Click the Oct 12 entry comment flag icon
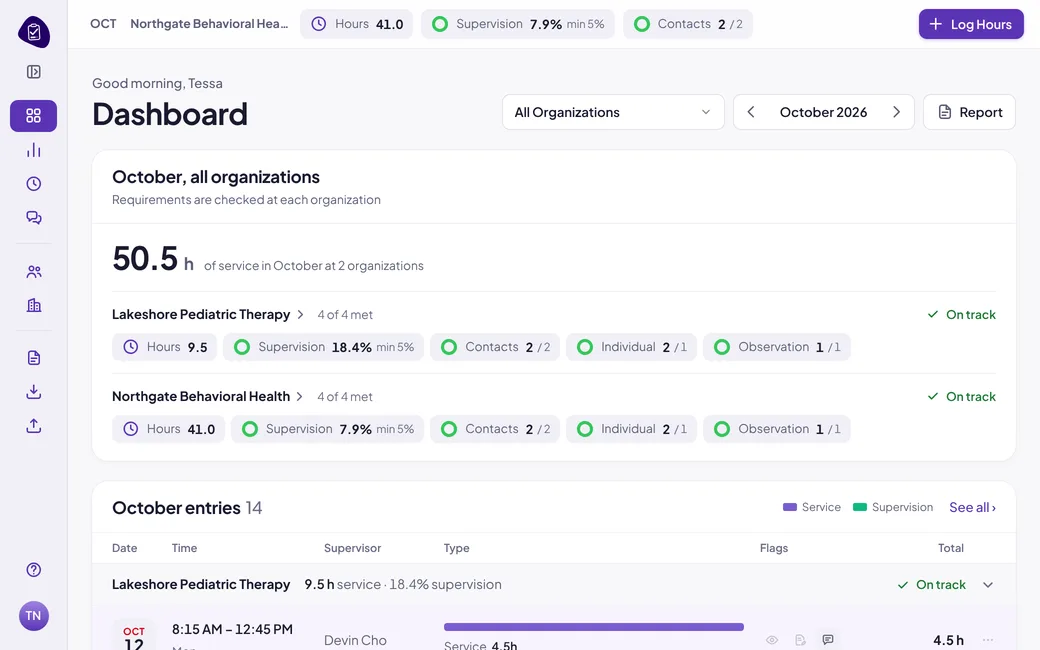 pyautogui.click(x=828, y=639)
